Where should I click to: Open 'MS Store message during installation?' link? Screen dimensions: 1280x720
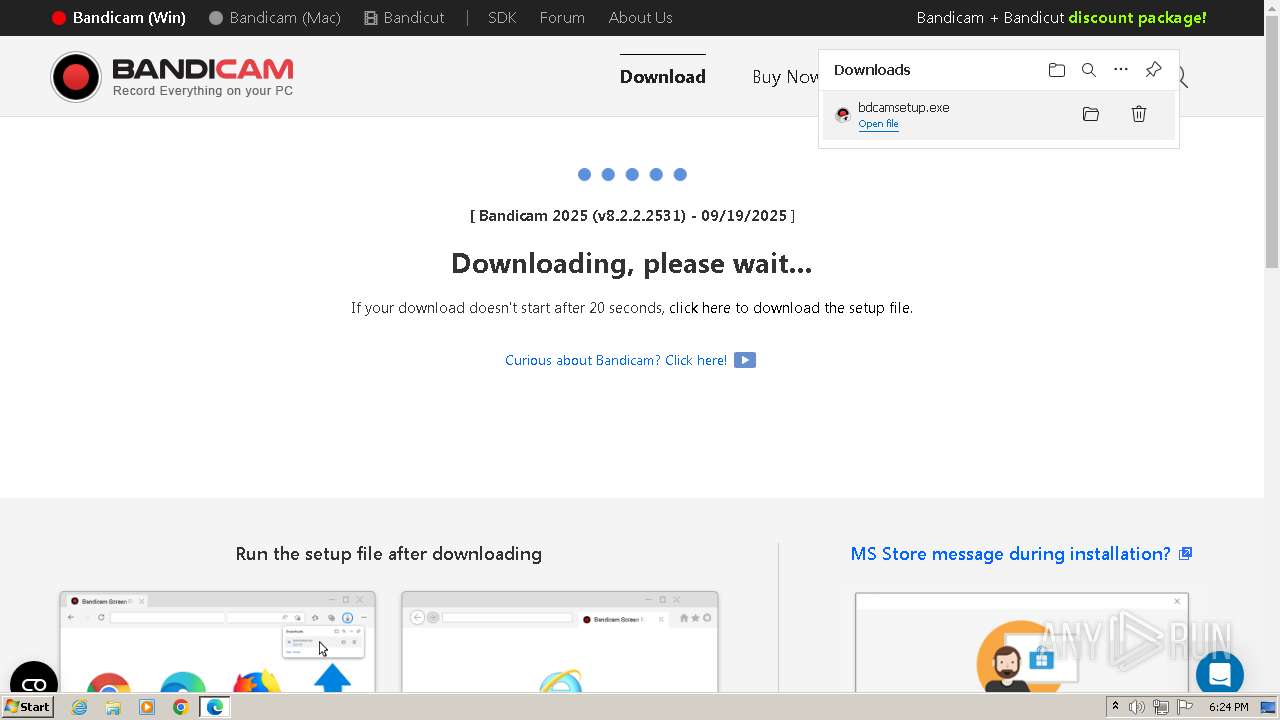pos(1011,554)
